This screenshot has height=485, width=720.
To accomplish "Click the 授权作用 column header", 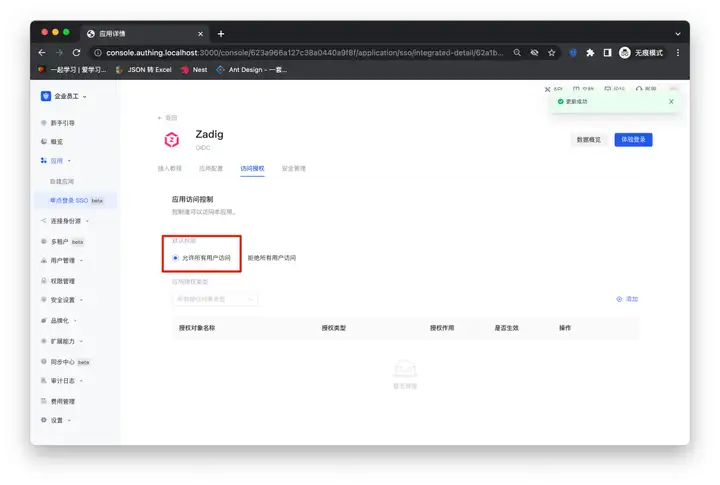I will pyautogui.click(x=442, y=328).
